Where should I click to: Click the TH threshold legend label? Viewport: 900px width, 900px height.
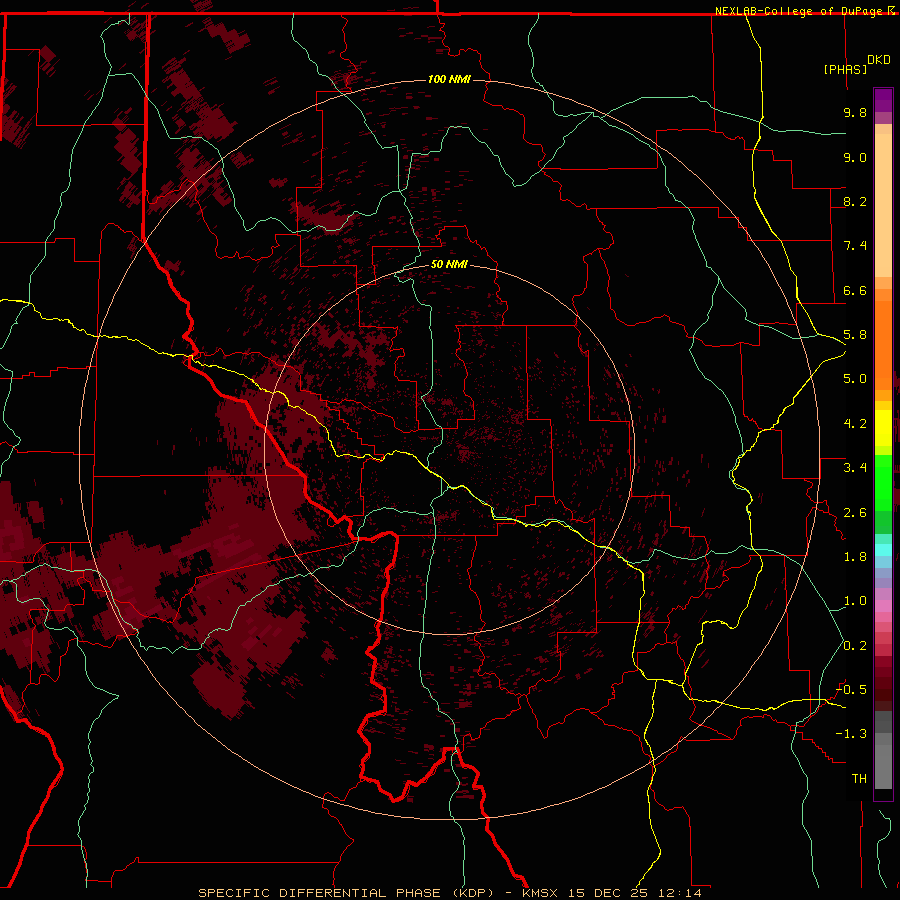(x=859, y=778)
